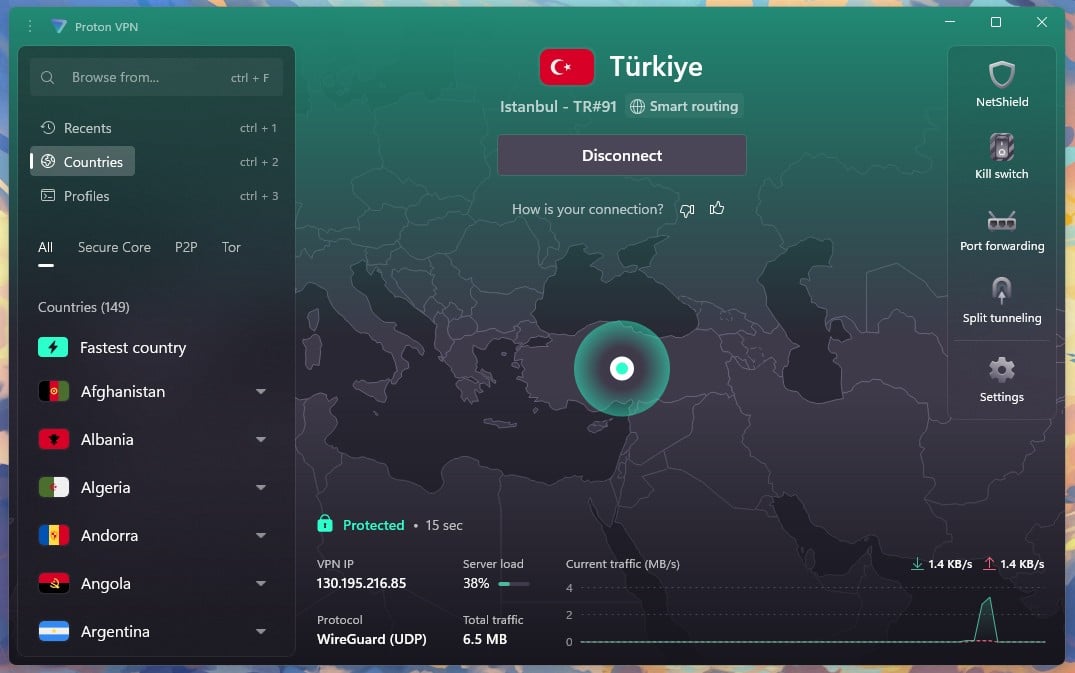Close the Proton VPN window
Screen dimensions: 1075x673
pyautogui.click(x=1041, y=22)
